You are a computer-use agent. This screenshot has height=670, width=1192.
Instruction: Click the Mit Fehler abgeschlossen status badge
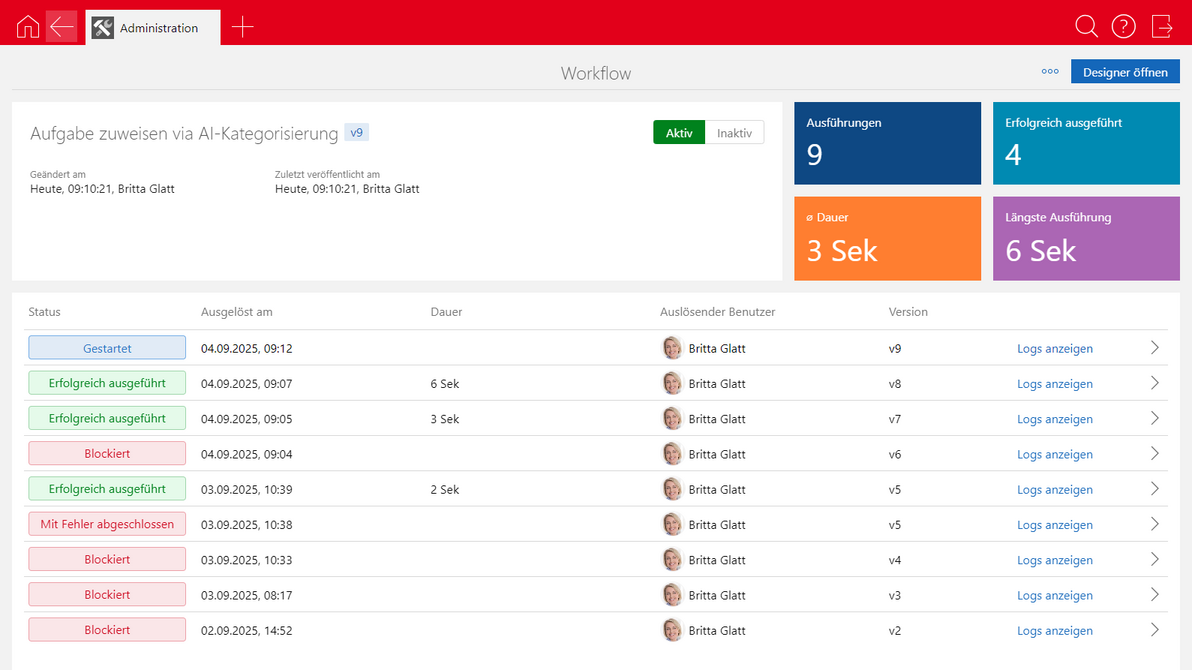pyautogui.click(x=107, y=524)
